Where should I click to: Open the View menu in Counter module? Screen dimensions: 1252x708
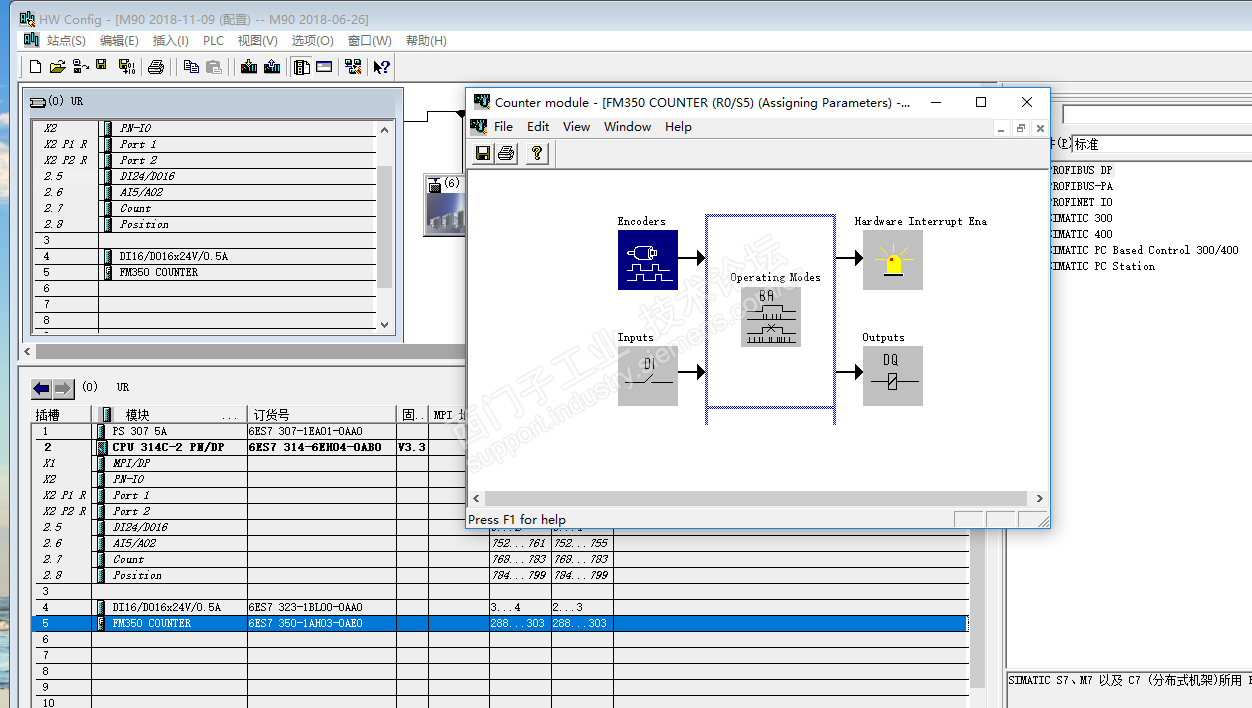point(576,127)
